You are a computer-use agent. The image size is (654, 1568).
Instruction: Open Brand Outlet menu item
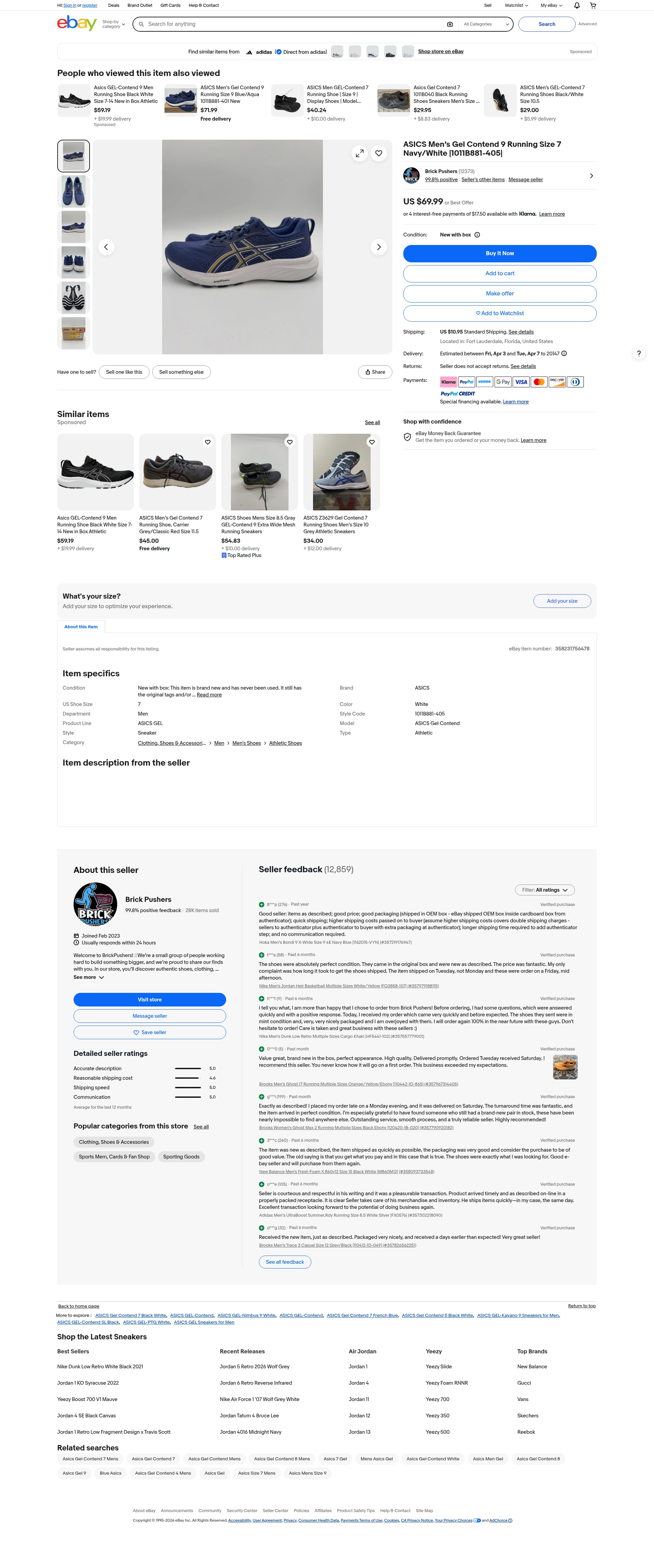(x=140, y=5)
